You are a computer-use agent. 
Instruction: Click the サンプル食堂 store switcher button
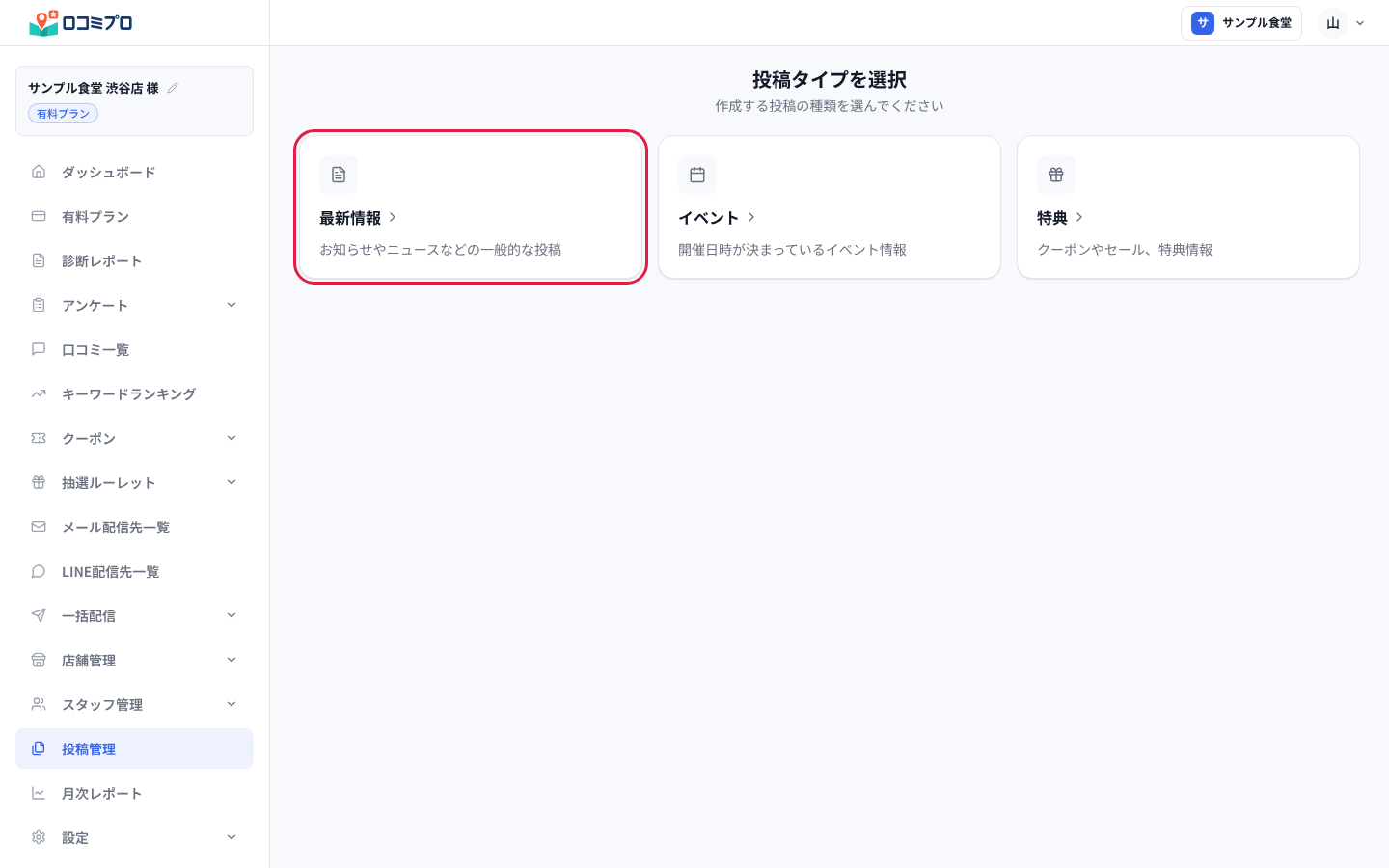1241,23
